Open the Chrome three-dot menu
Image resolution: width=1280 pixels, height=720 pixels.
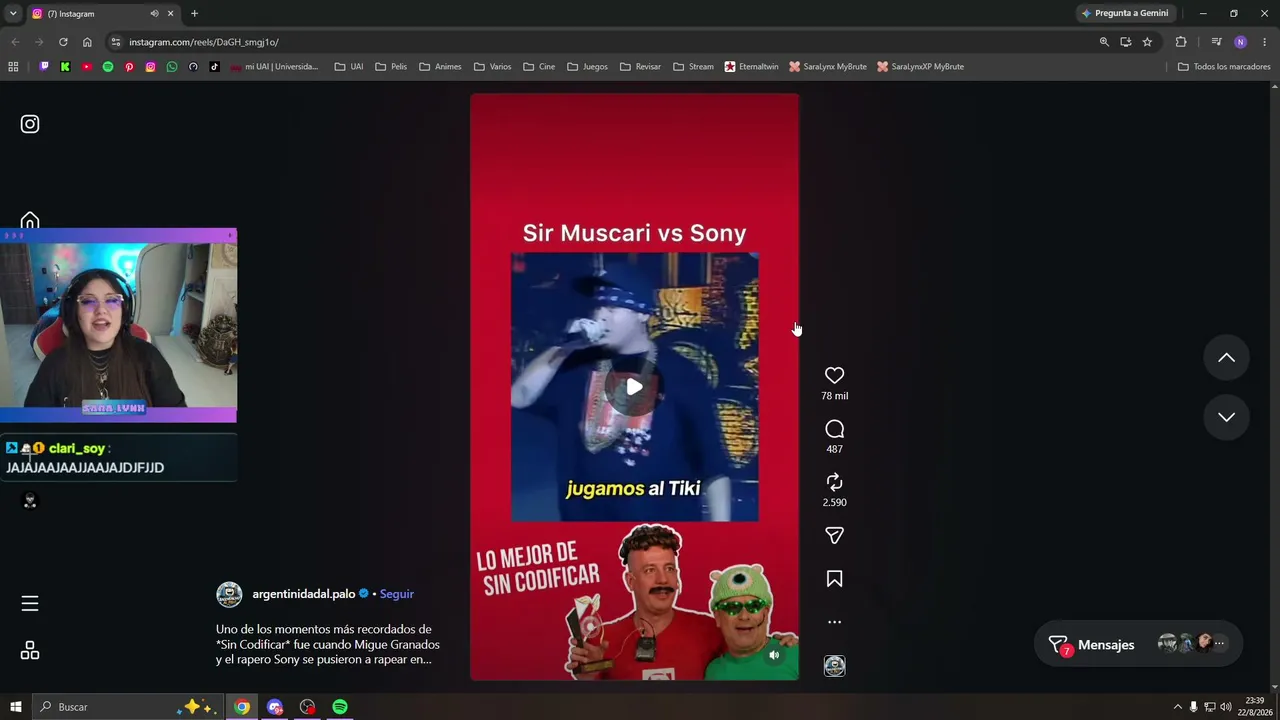pos(1265,42)
